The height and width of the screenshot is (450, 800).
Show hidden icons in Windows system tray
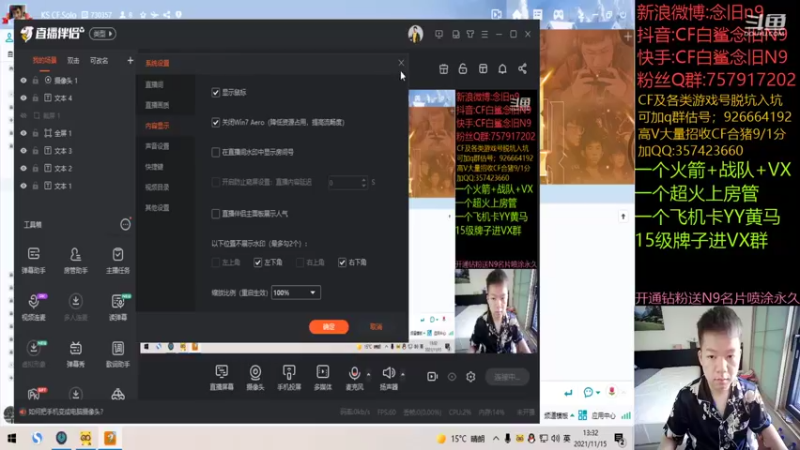point(496,438)
